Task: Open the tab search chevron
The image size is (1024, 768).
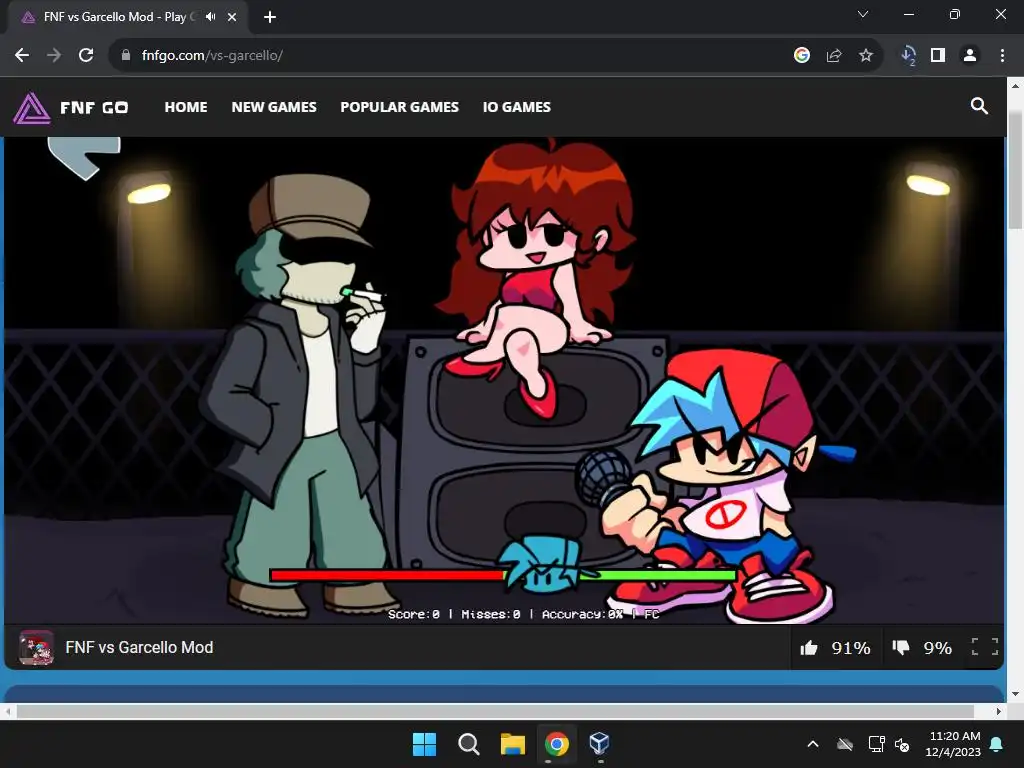Action: point(863,14)
